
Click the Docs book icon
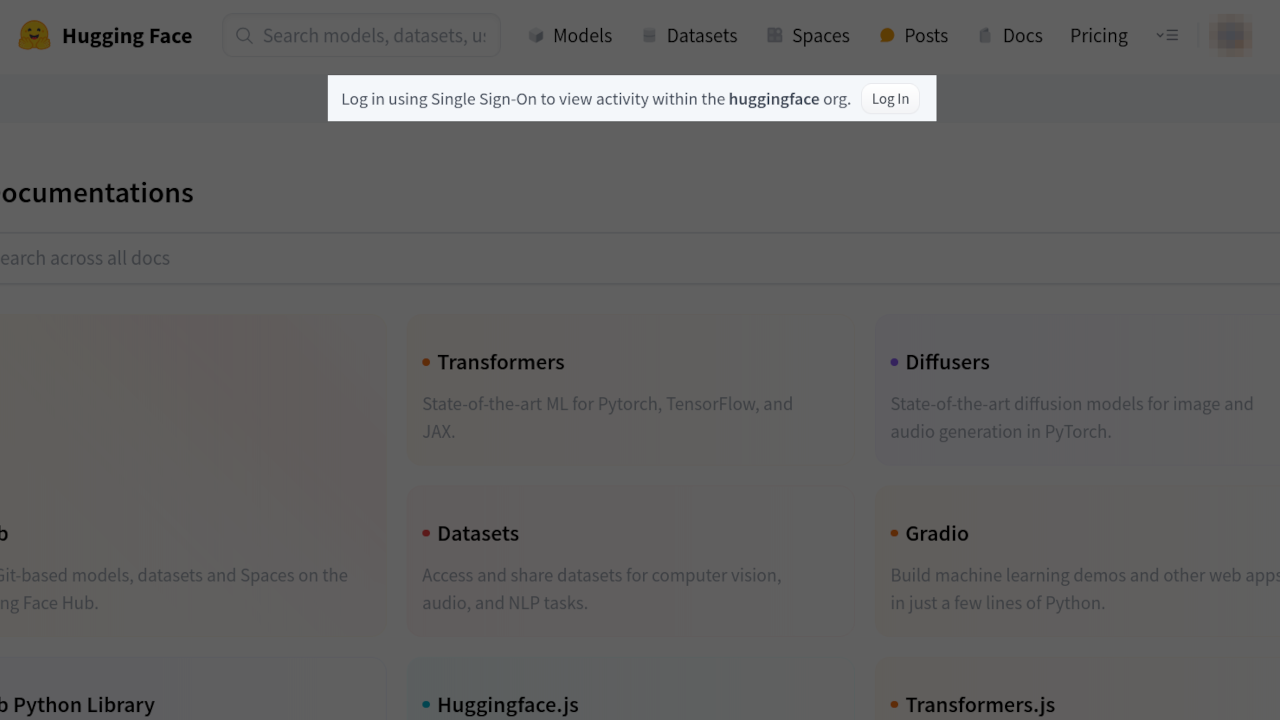pyautogui.click(x=985, y=36)
